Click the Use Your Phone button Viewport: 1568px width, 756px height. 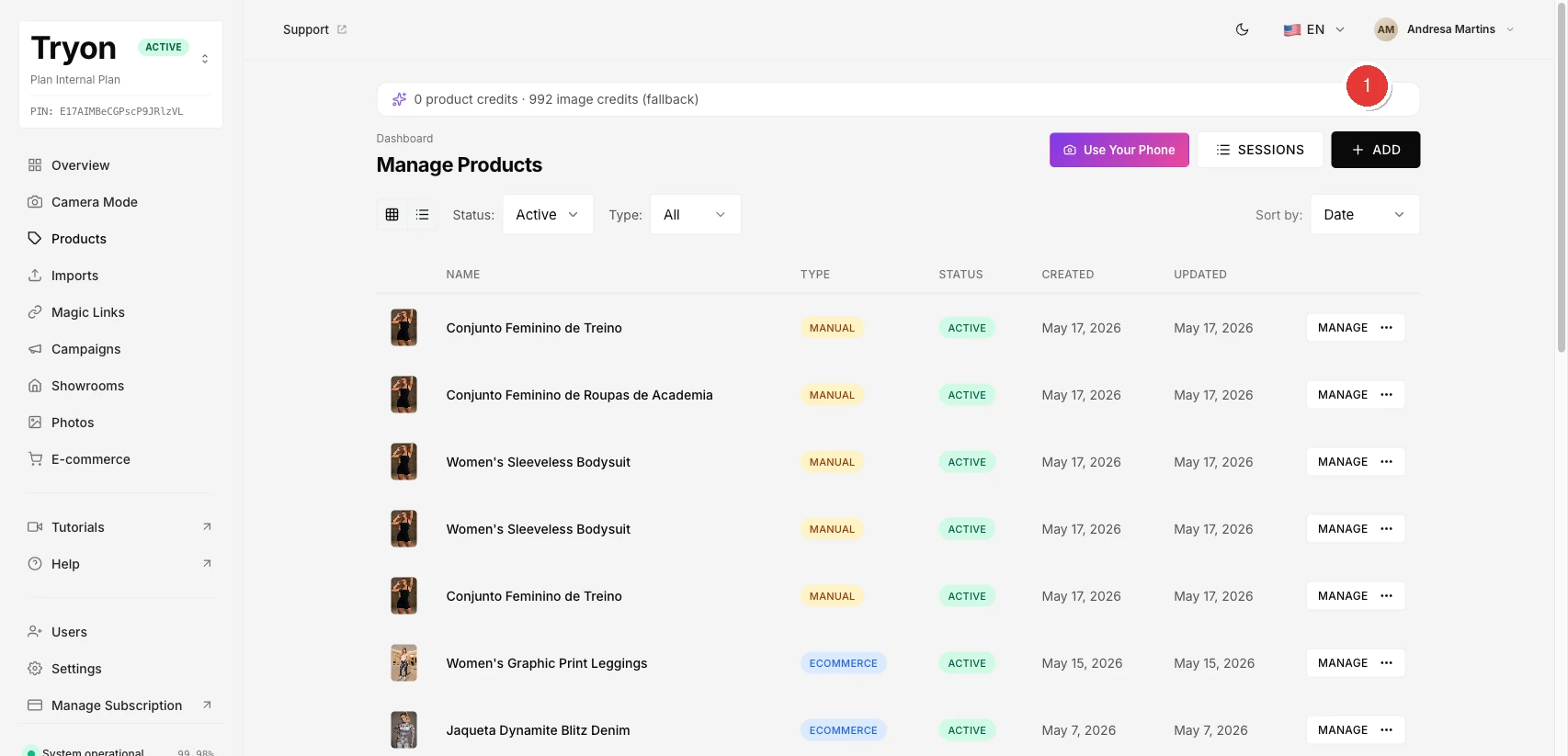coord(1119,150)
